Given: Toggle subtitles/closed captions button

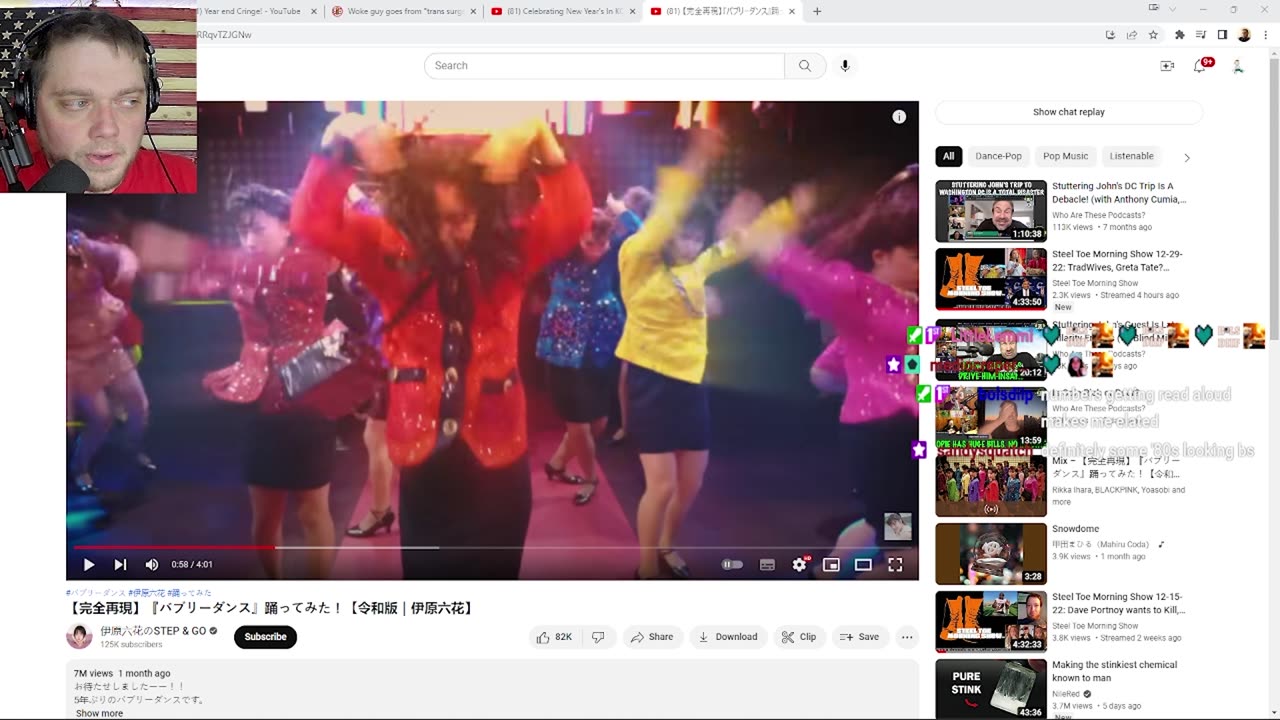Looking at the screenshot, I should [x=767, y=565].
